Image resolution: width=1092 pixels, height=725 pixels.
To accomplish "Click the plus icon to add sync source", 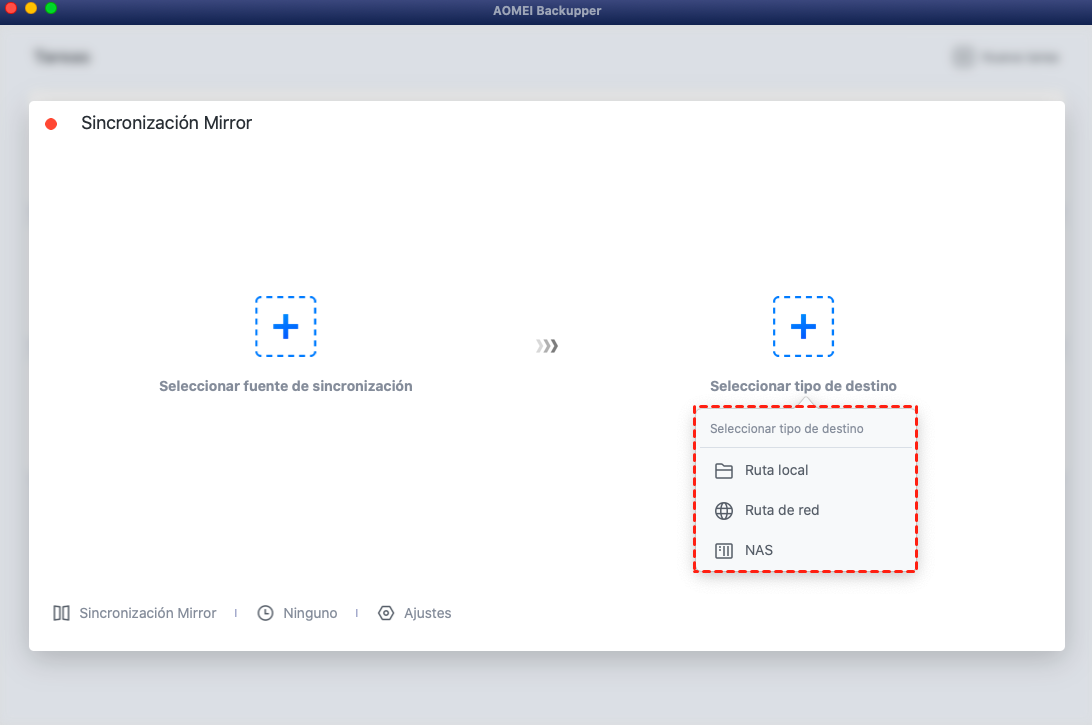I will [x=286, y=326].
